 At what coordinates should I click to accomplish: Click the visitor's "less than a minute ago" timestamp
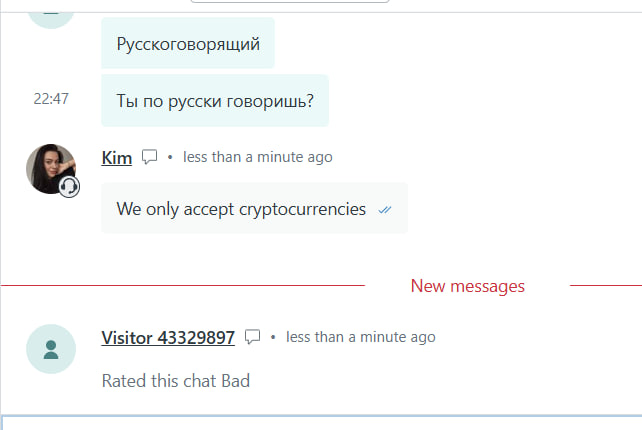click(361, 337)
